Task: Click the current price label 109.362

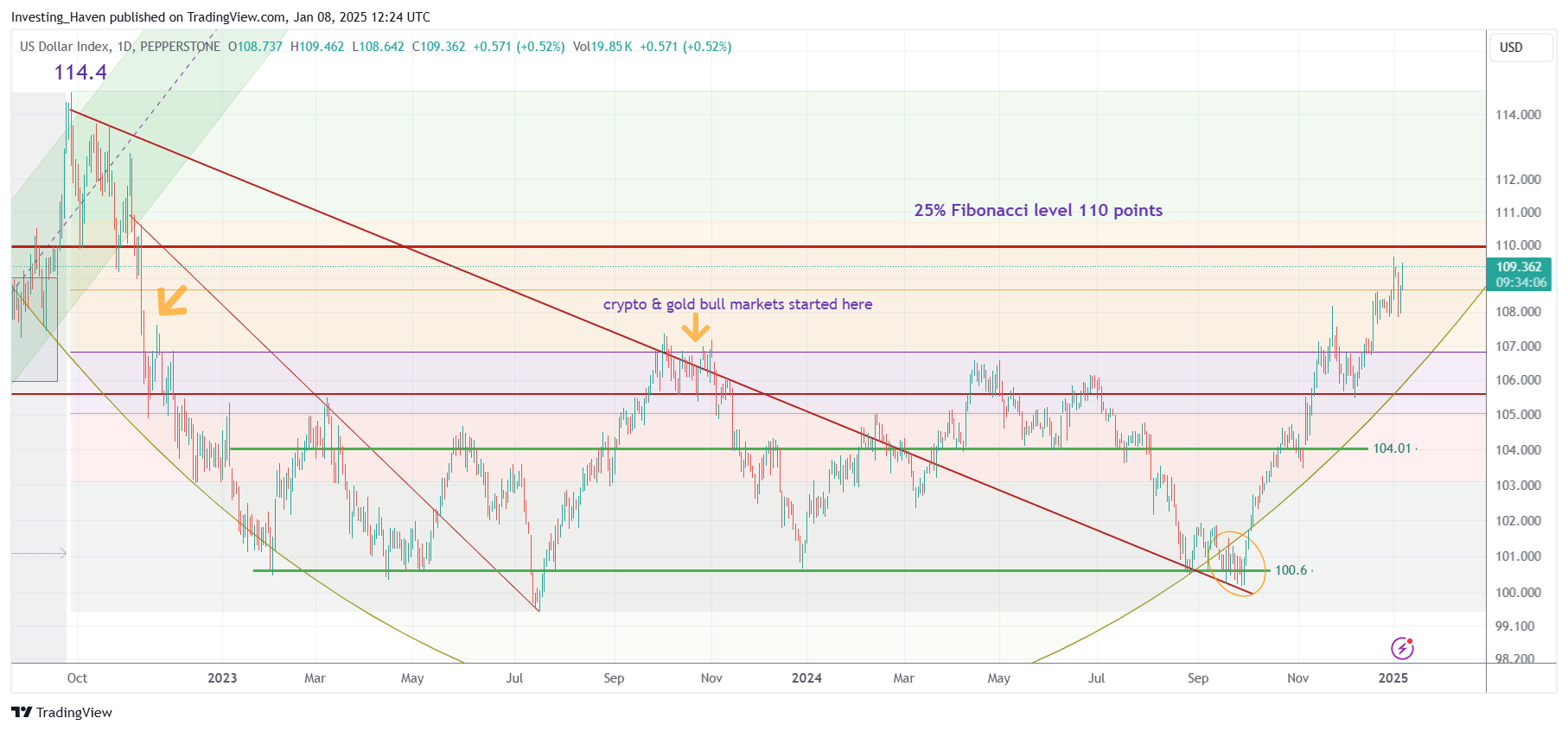Action: pyautogui.click(x=1519, y=267)
